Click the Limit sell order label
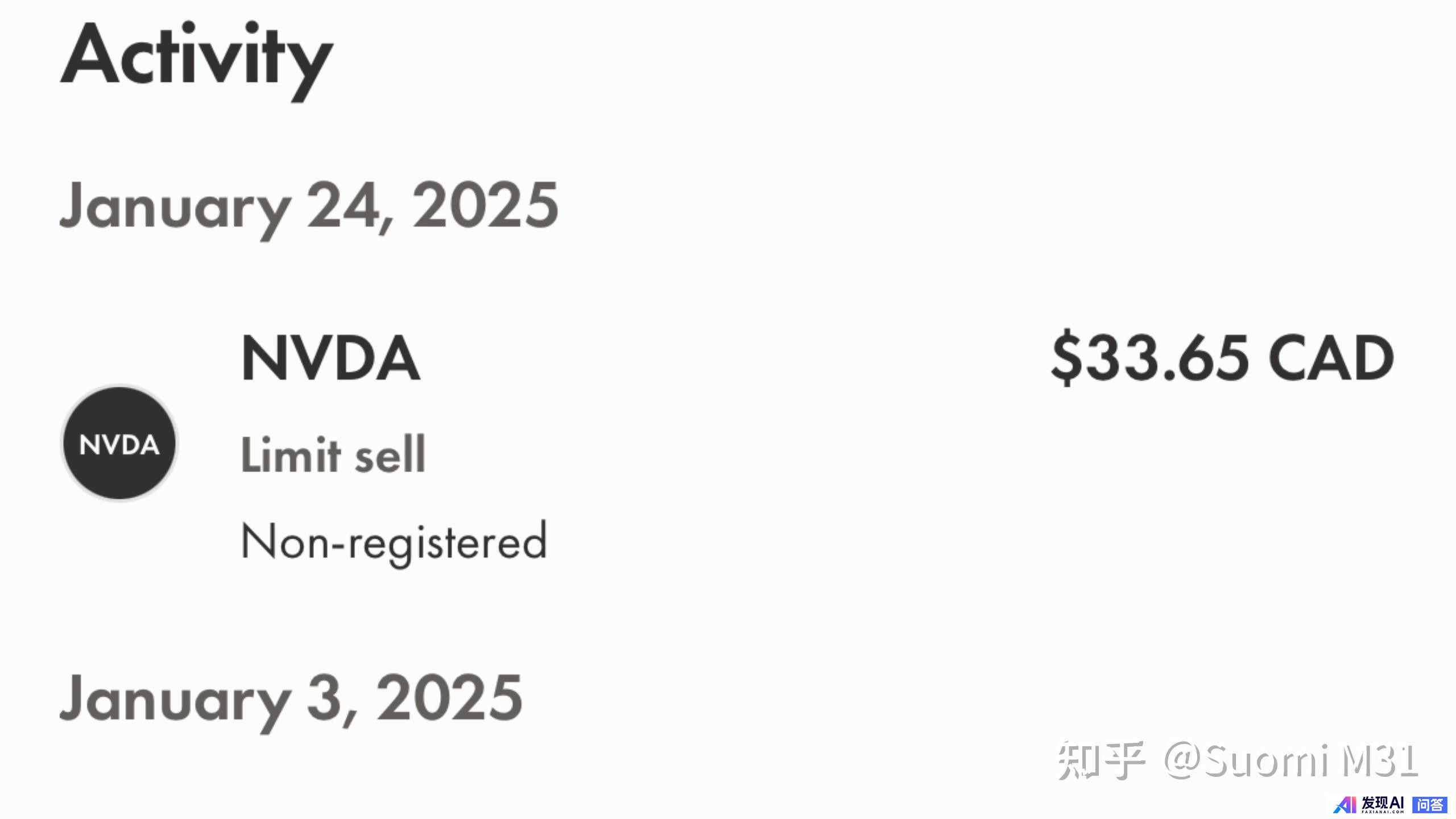 [x=333, y=454]
